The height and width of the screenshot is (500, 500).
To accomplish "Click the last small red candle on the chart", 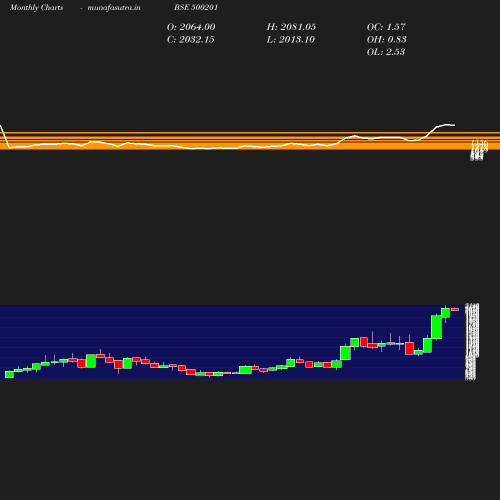I will pyautogui.click(x=455, y=309).
